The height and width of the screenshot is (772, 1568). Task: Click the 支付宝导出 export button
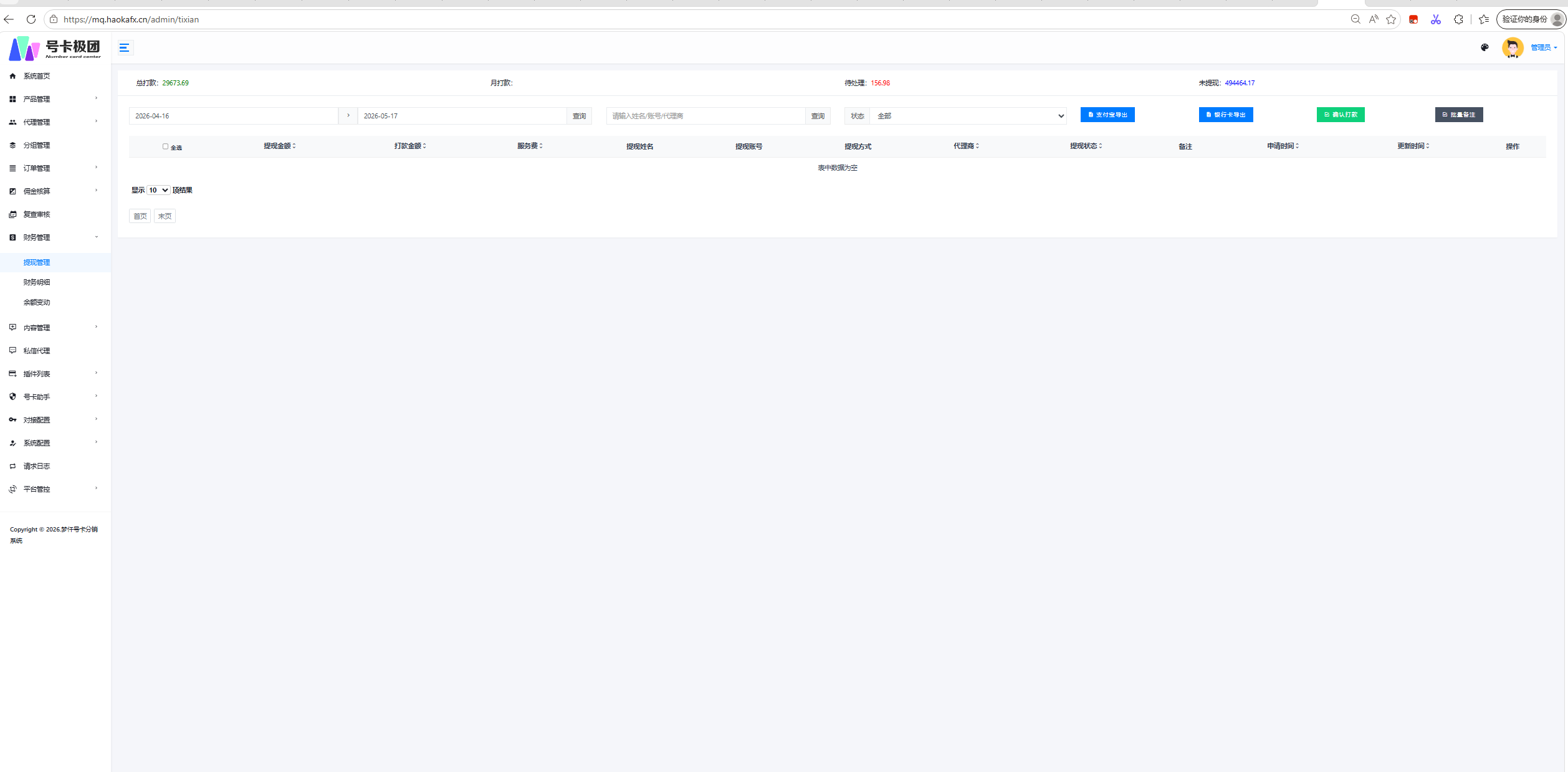(1107, 115)
